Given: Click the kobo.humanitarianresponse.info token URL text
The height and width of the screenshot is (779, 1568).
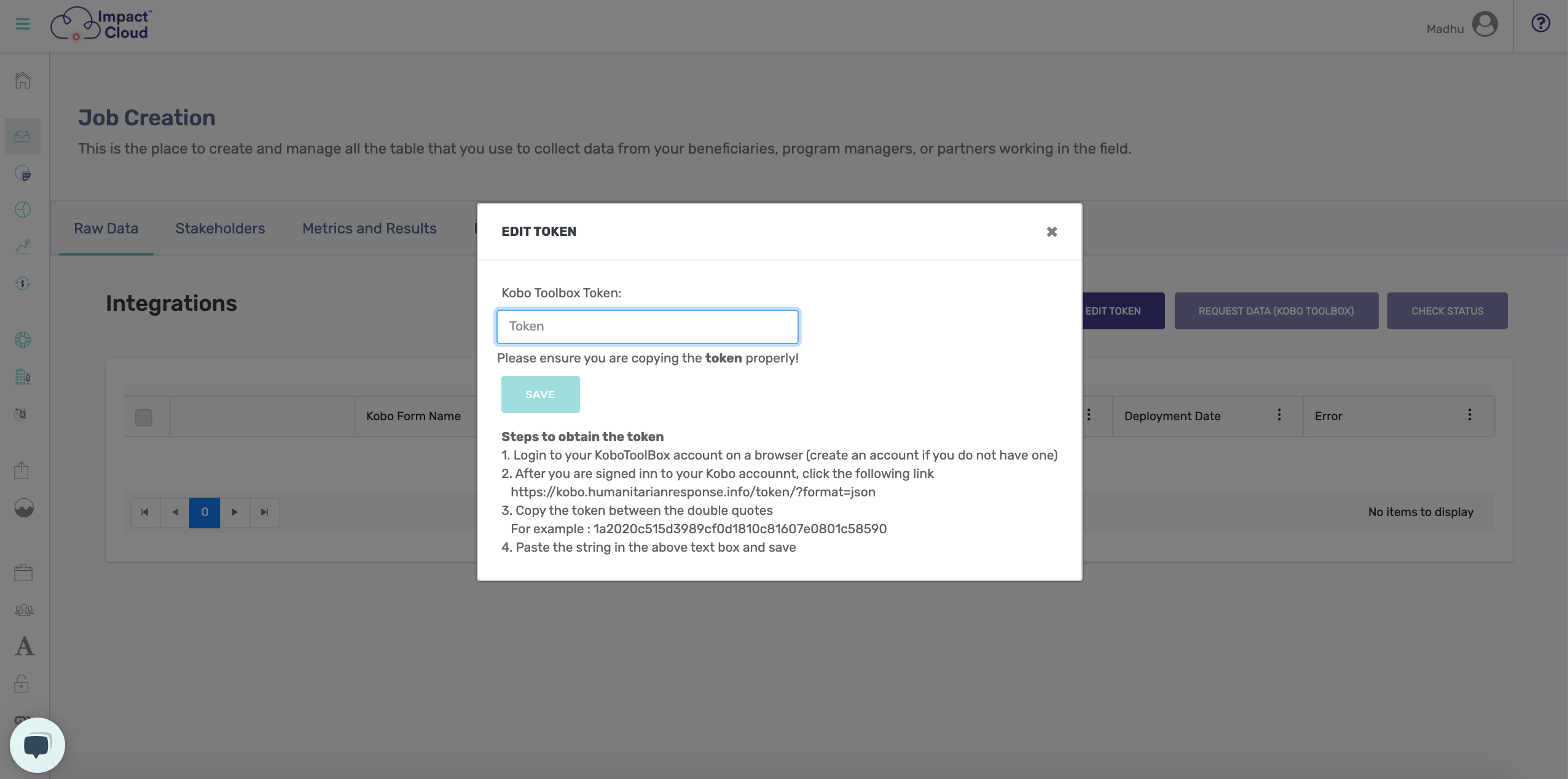Looking at the screenshot, I should coord(693,492).
